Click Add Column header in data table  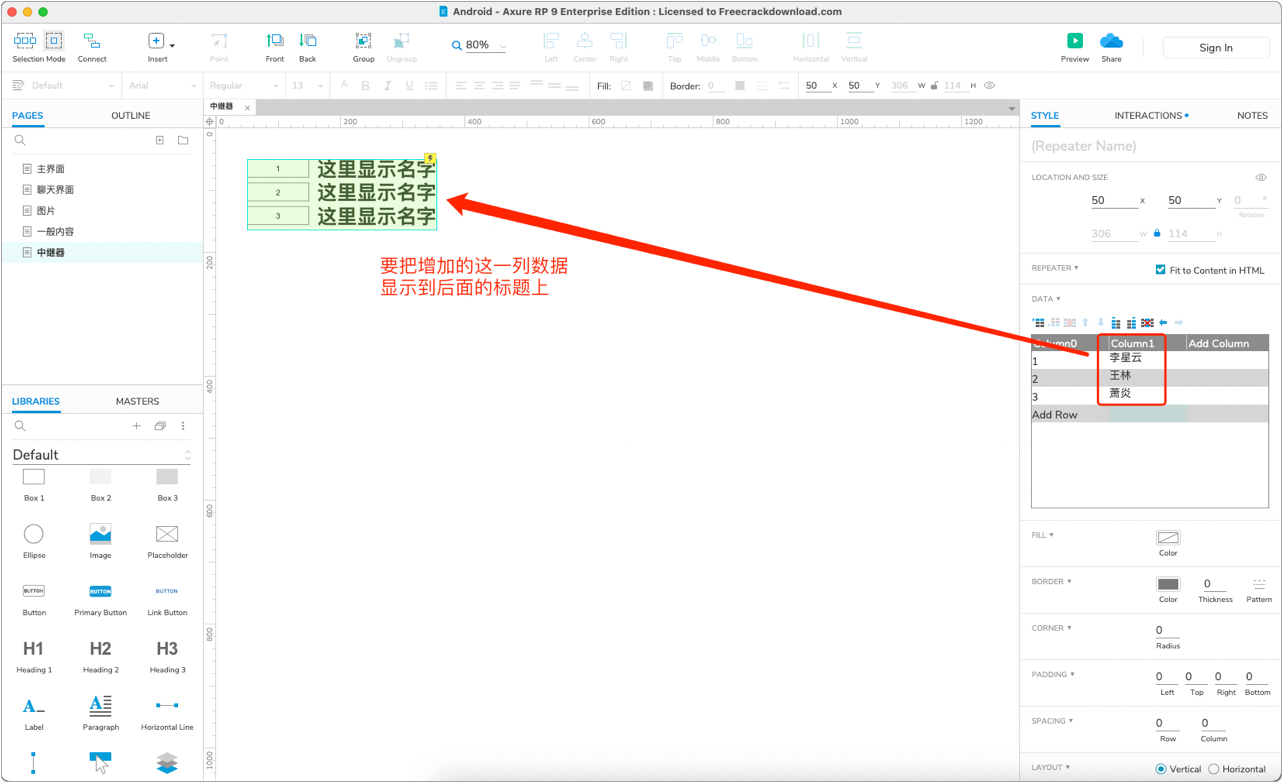[x=1218, y=343]
